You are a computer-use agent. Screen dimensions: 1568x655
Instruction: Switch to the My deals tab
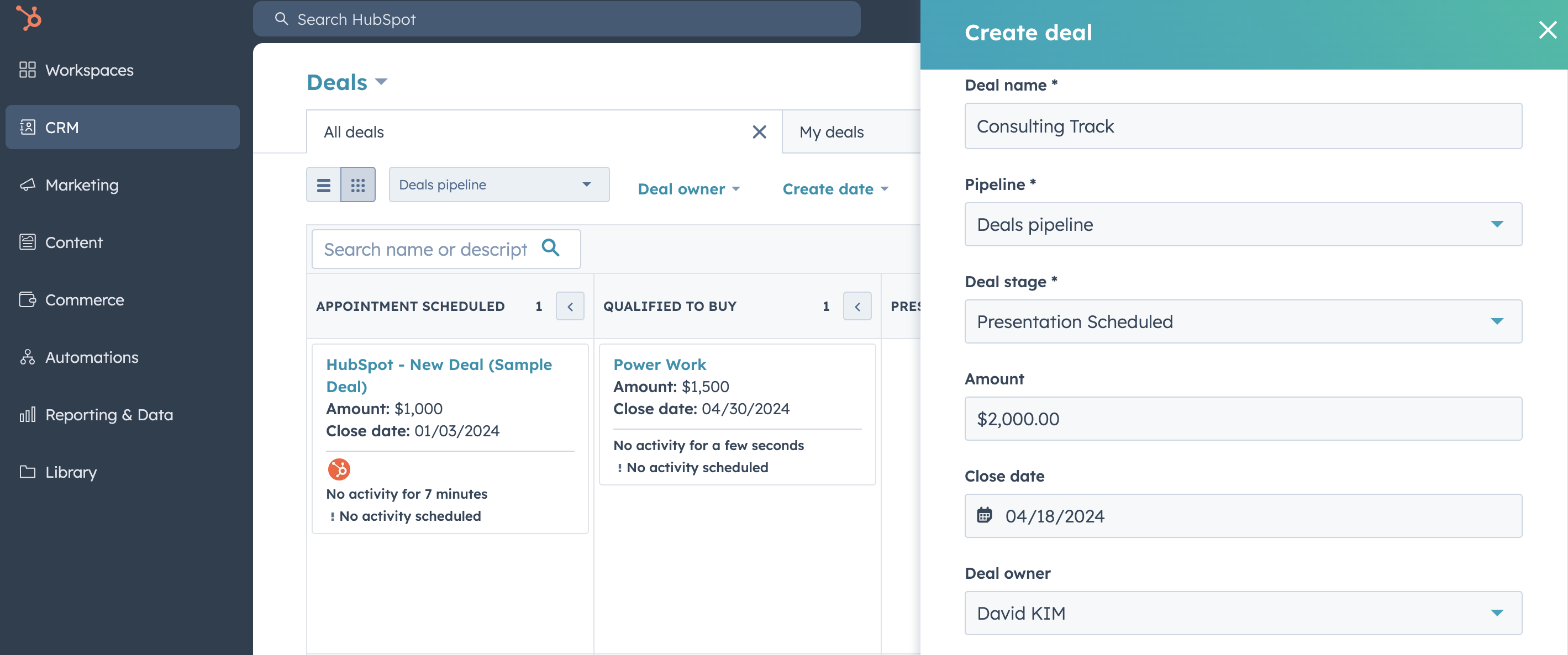pos(832,132)
